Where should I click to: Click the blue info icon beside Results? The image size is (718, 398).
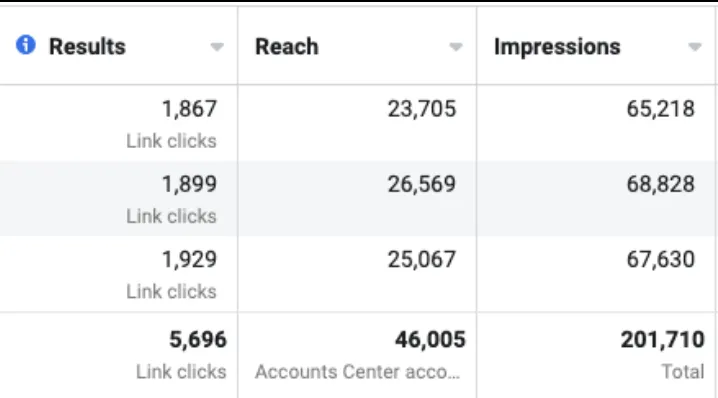click(x=26, y=45)
